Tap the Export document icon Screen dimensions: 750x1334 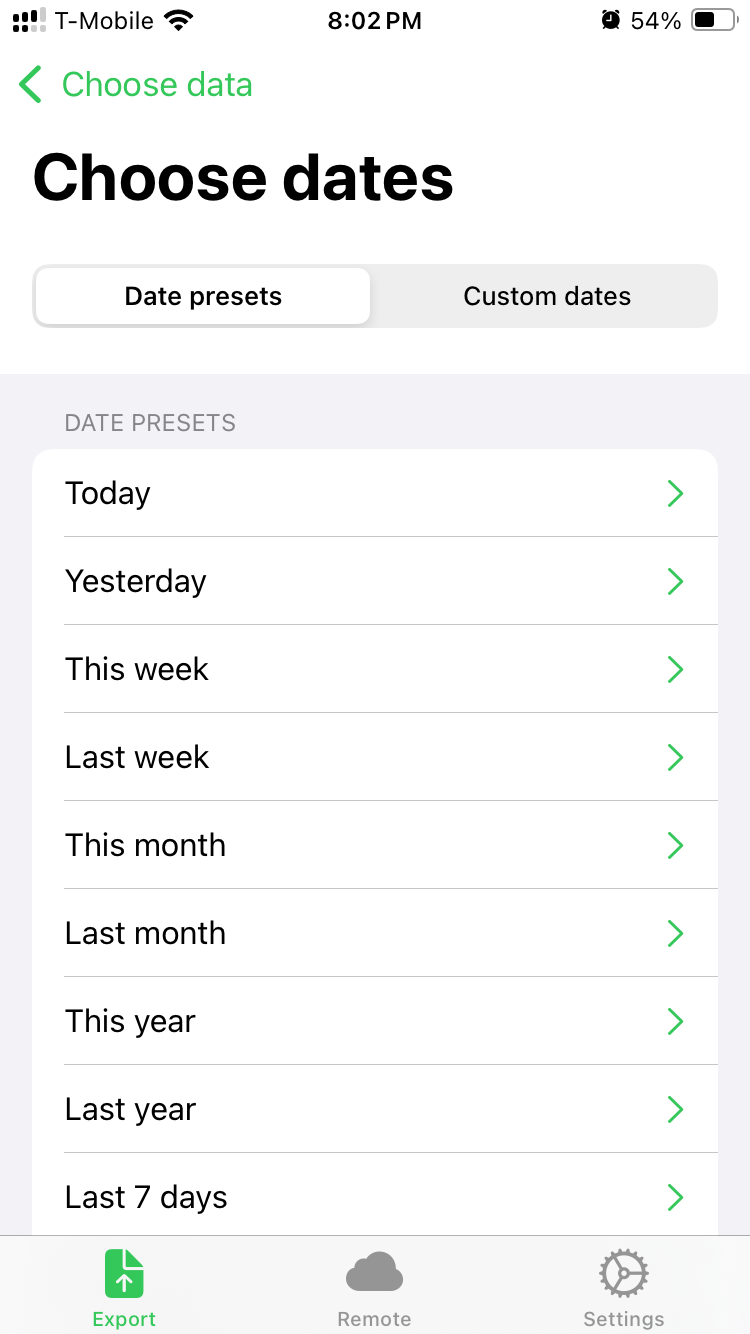pyautogui.click(x=124, y=1276)
